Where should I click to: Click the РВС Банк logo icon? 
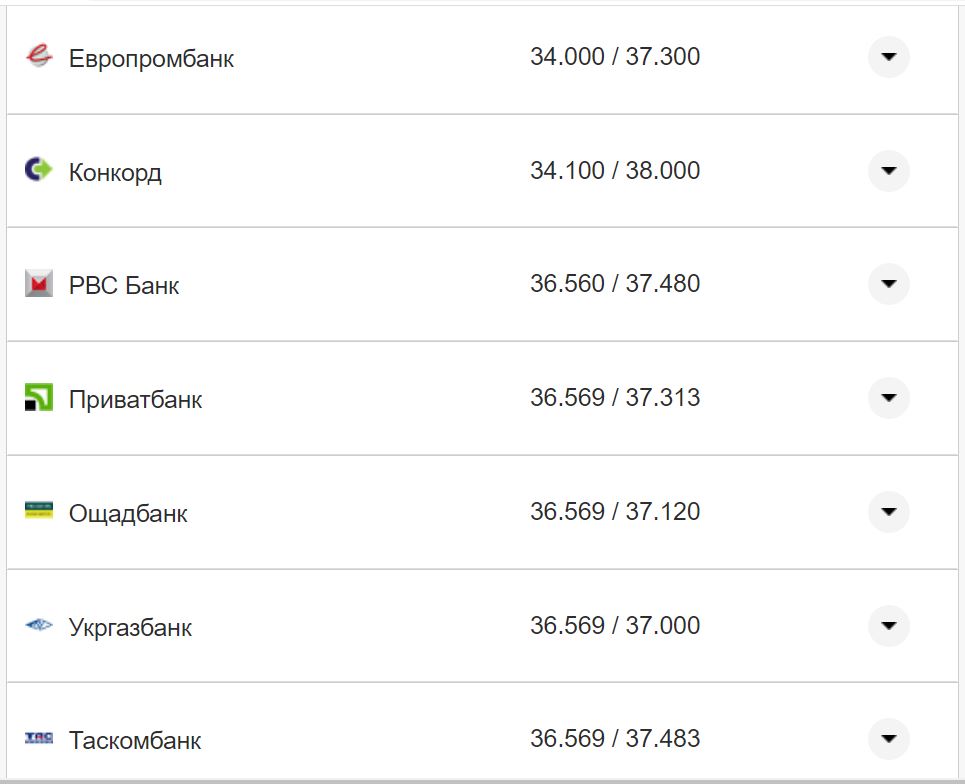pyautogui.click(x=38, y=285)
